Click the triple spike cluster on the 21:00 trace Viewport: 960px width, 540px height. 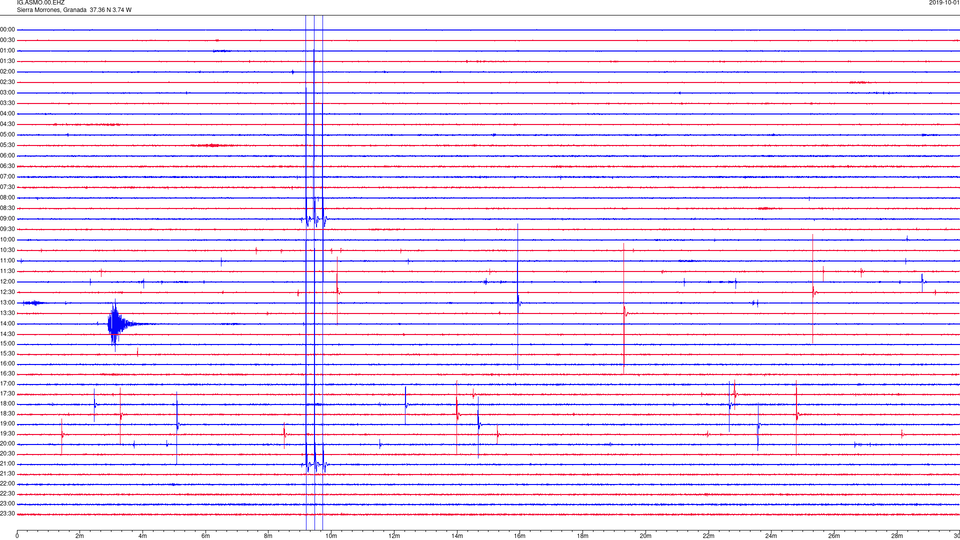click(x=315, y=465)
